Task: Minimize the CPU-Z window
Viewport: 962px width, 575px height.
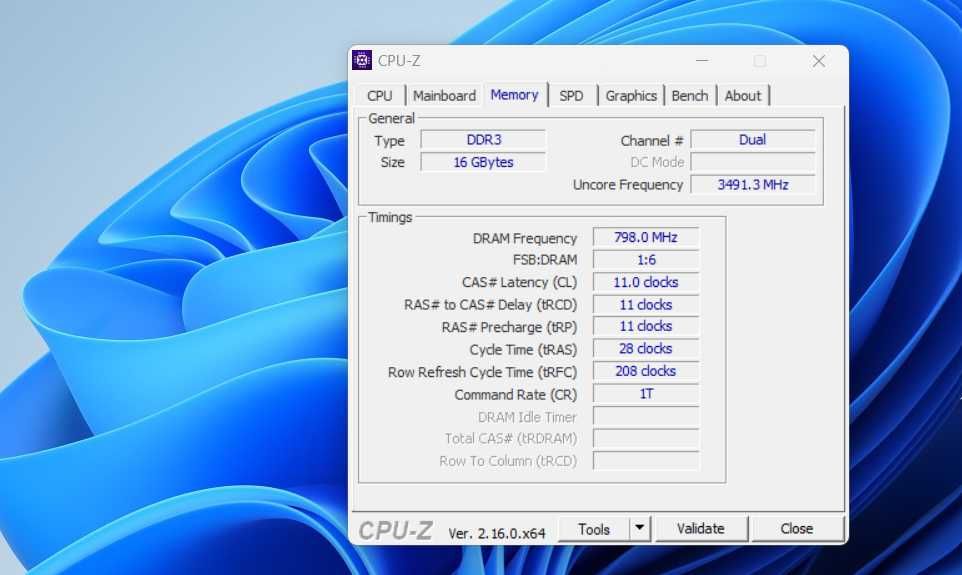Action: (702, 61)
